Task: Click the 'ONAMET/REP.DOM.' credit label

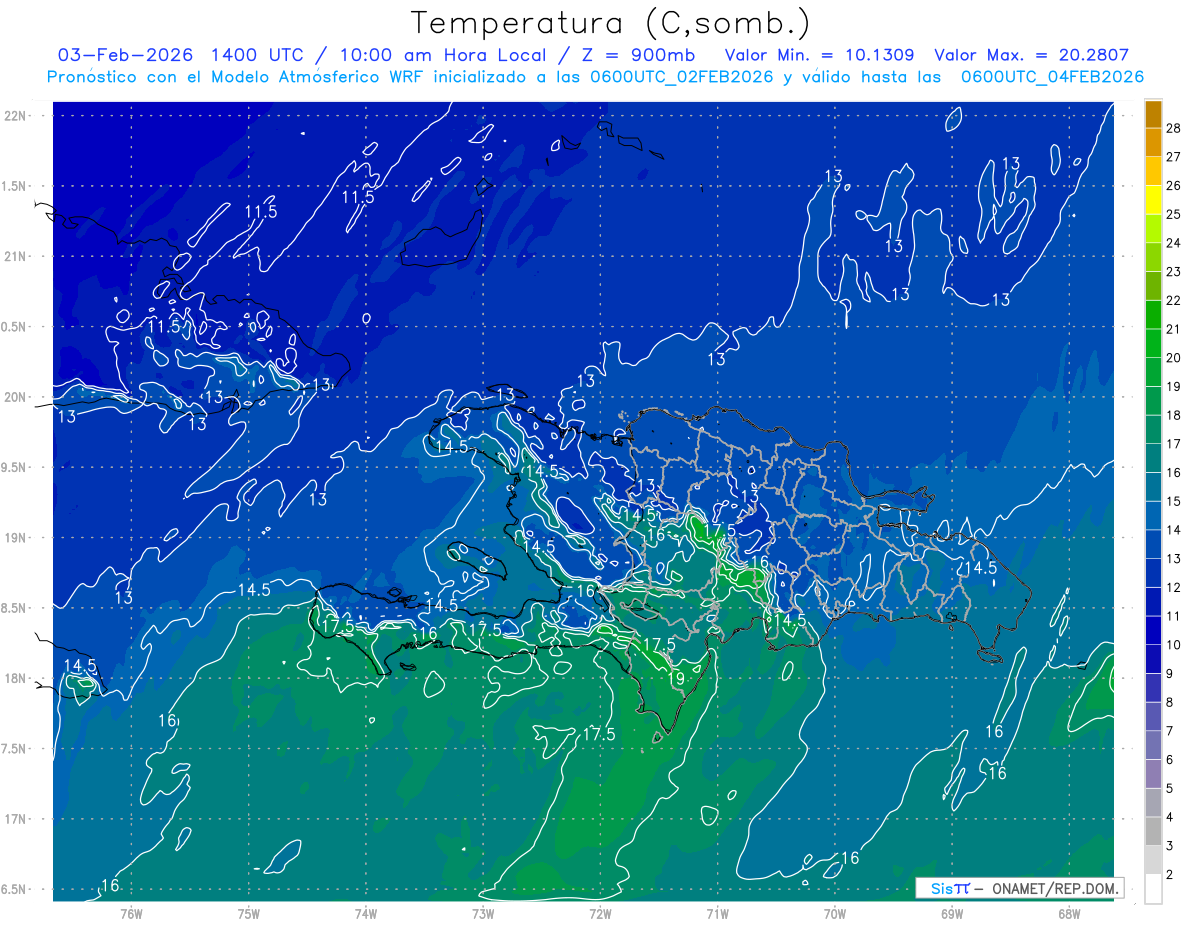Action: (x=1054, y=888)
